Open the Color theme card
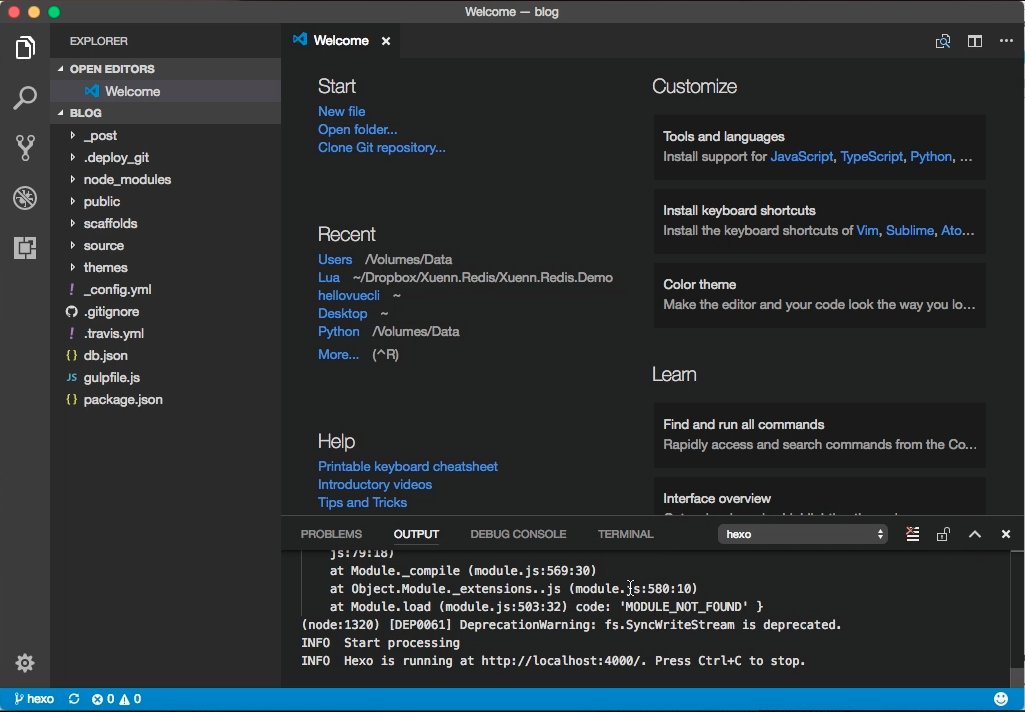Image resolution: width=1025 pixels, height=712 pixels. (820, 295)
